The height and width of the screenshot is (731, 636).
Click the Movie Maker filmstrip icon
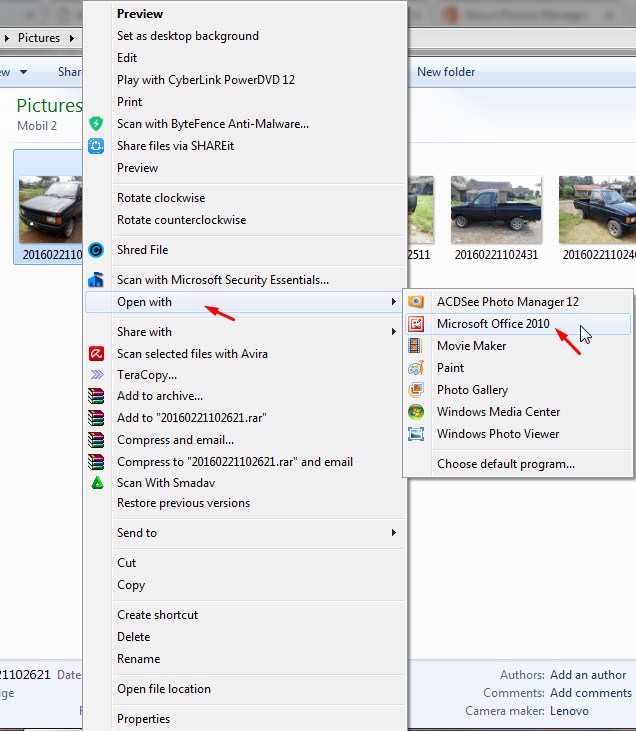415,345
